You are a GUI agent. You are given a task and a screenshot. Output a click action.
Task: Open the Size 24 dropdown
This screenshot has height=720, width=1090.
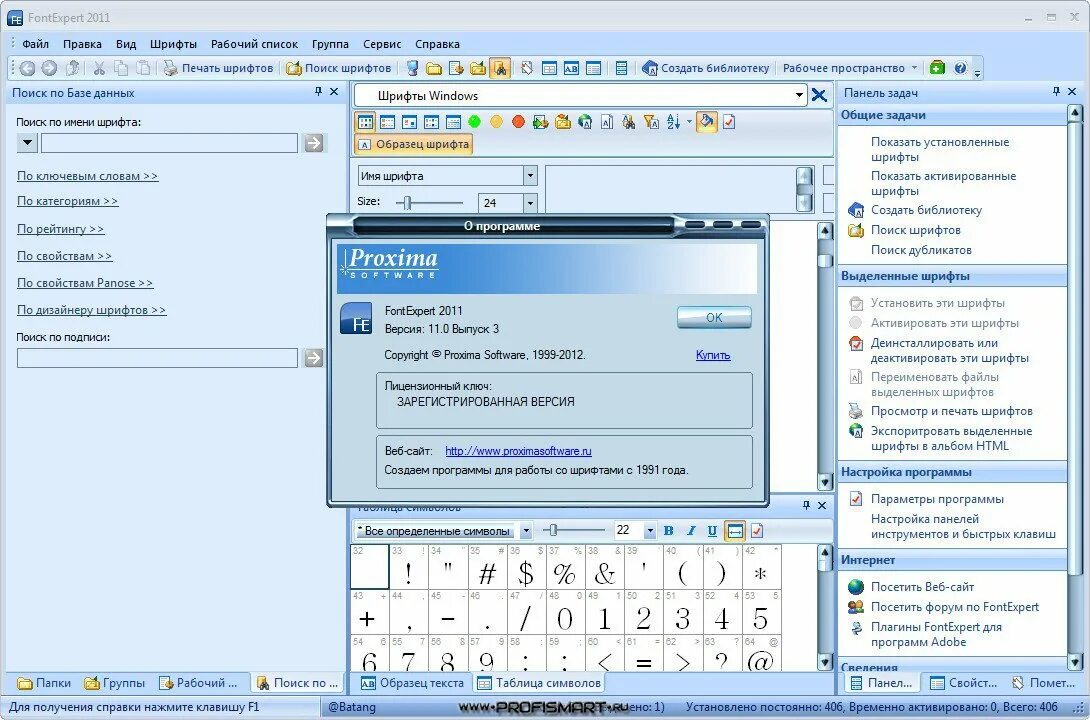tap(530, 203)
